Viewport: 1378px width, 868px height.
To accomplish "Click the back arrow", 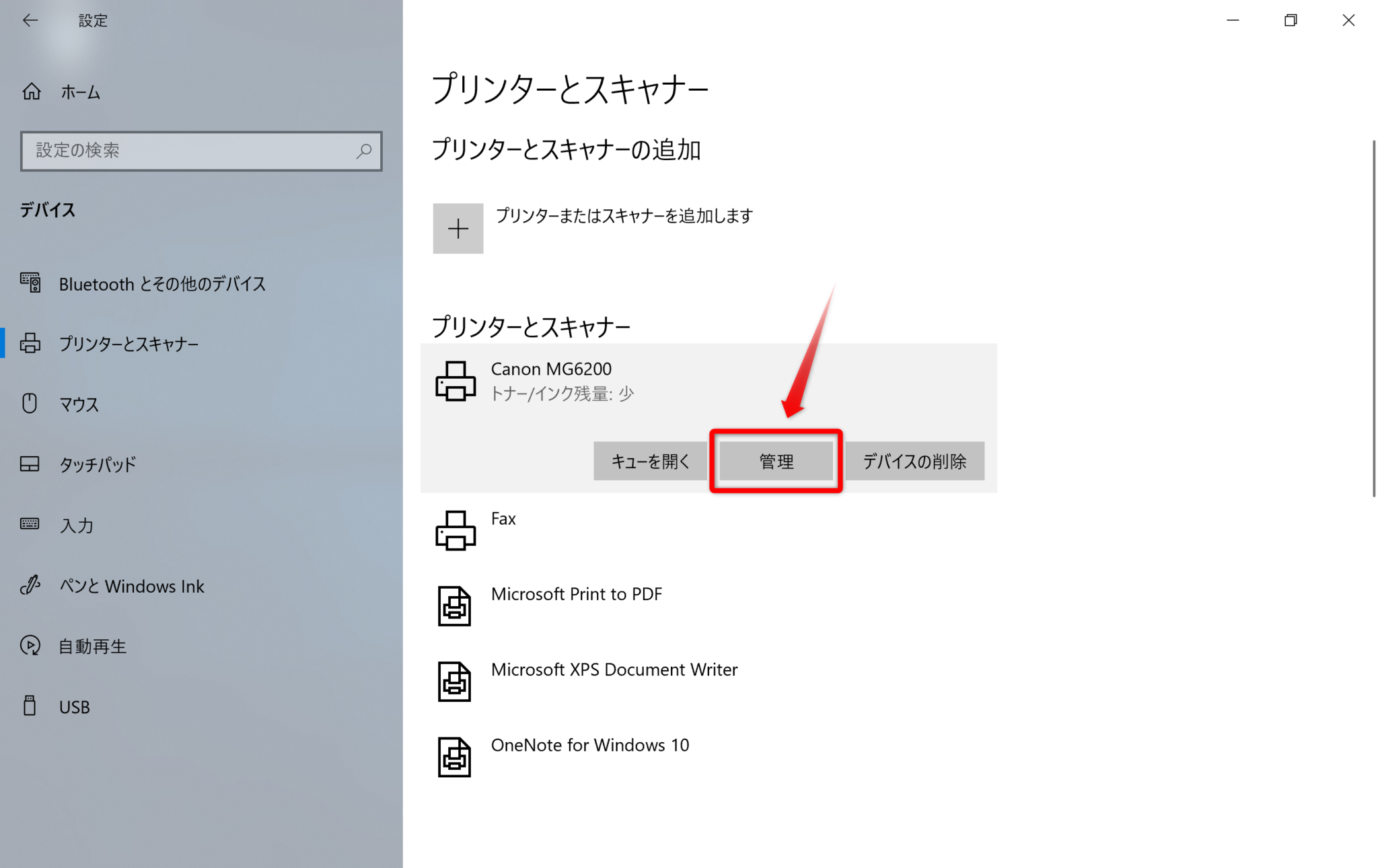I will pos(30,20).
